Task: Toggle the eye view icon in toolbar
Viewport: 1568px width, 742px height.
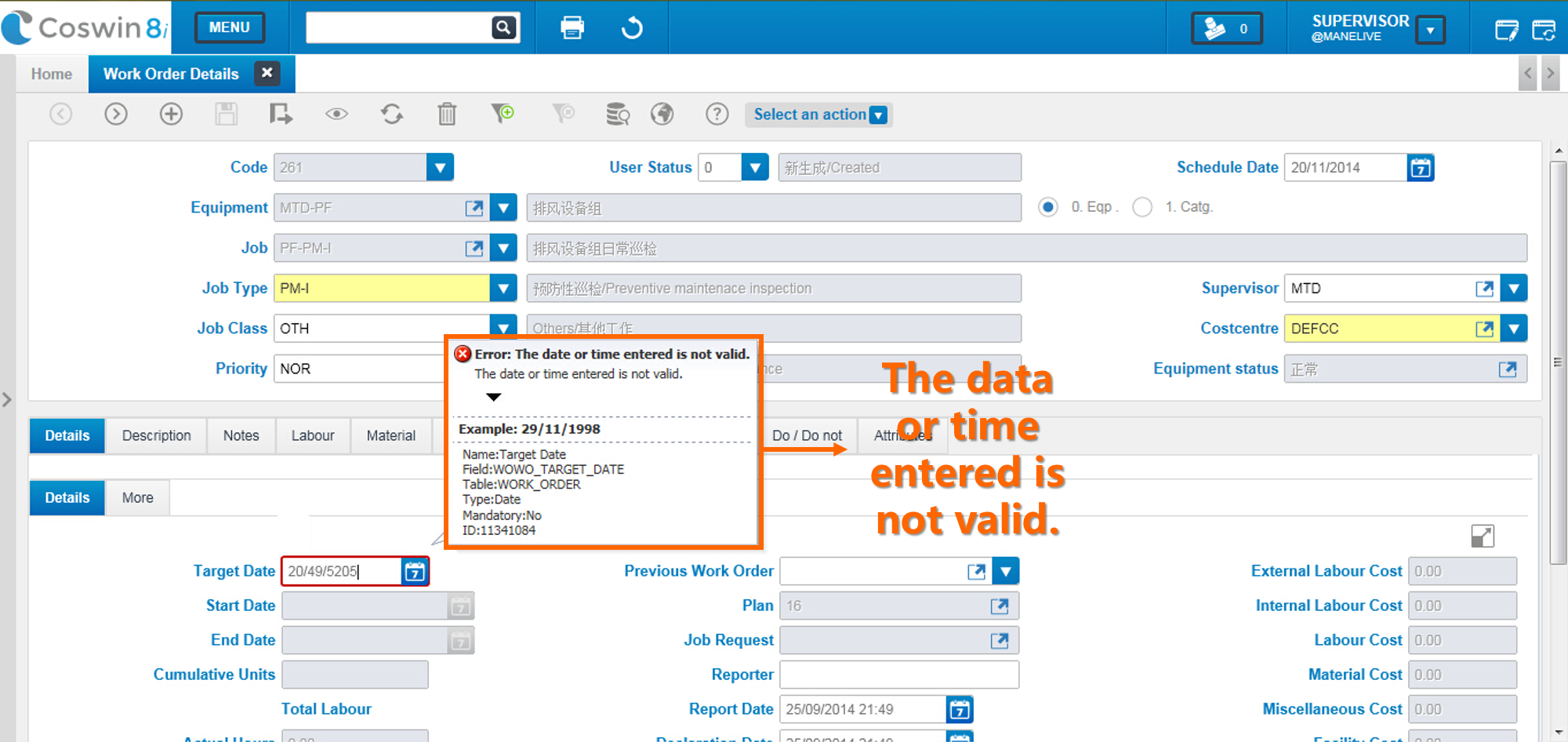Action: pos(336,115)
